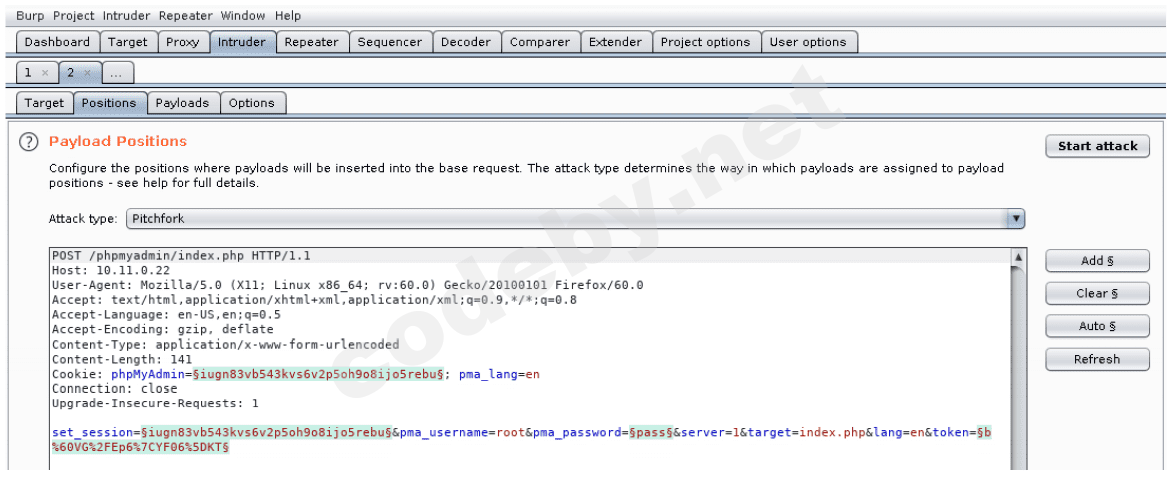Switch to the Proxy tab
This screenshot has height=483, width=1170.
(x=183, y=42)
